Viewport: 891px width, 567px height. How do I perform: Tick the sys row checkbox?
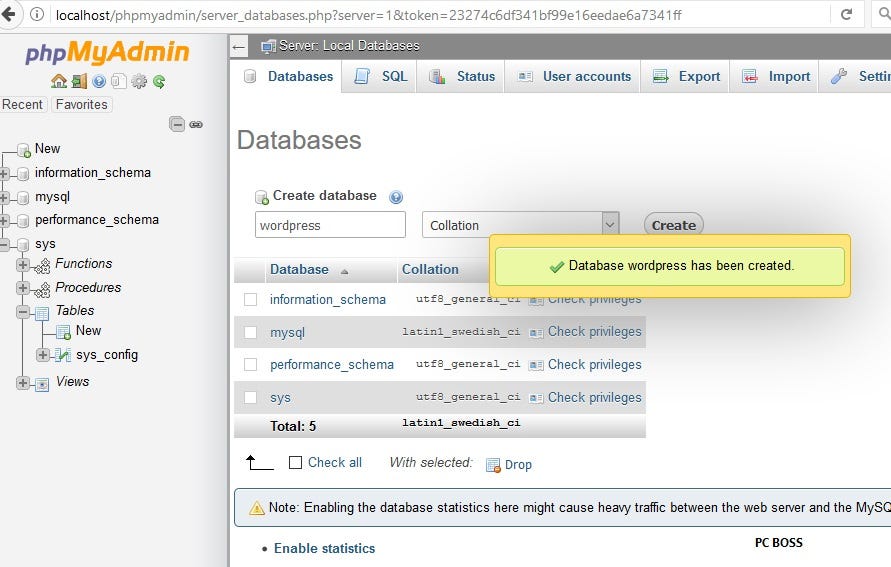coord(251,398)
